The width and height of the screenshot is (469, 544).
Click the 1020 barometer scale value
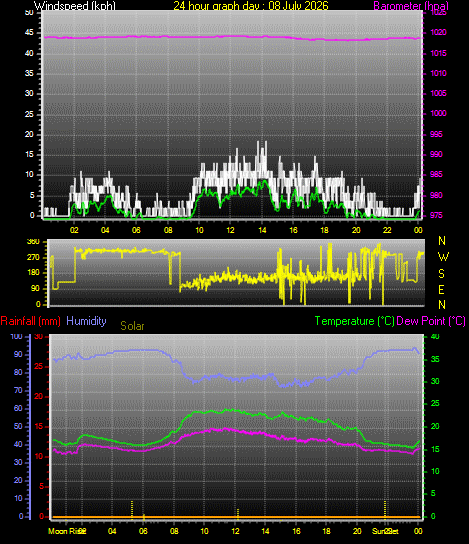[438, 33]
